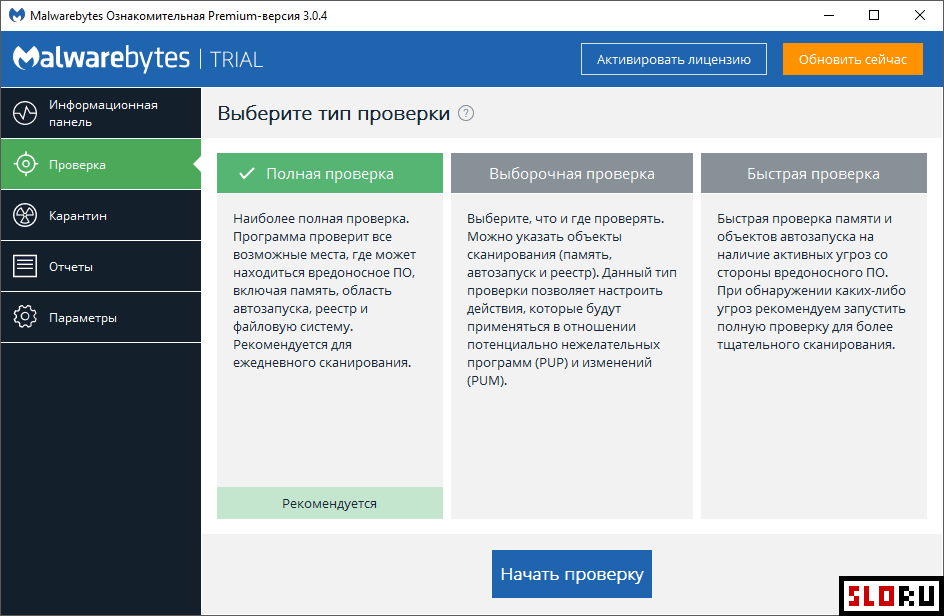This screenshot has height=616, width=944.
Task: Open help via the question mark icon
Action: click(466, 113)
